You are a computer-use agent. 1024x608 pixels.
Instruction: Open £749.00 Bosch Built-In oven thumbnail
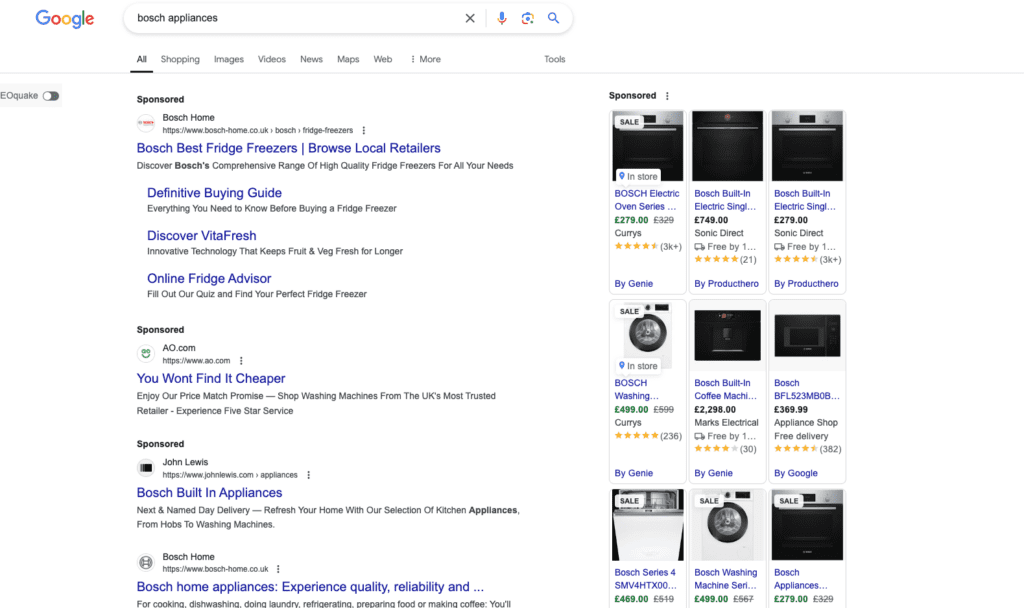point(728,146)
